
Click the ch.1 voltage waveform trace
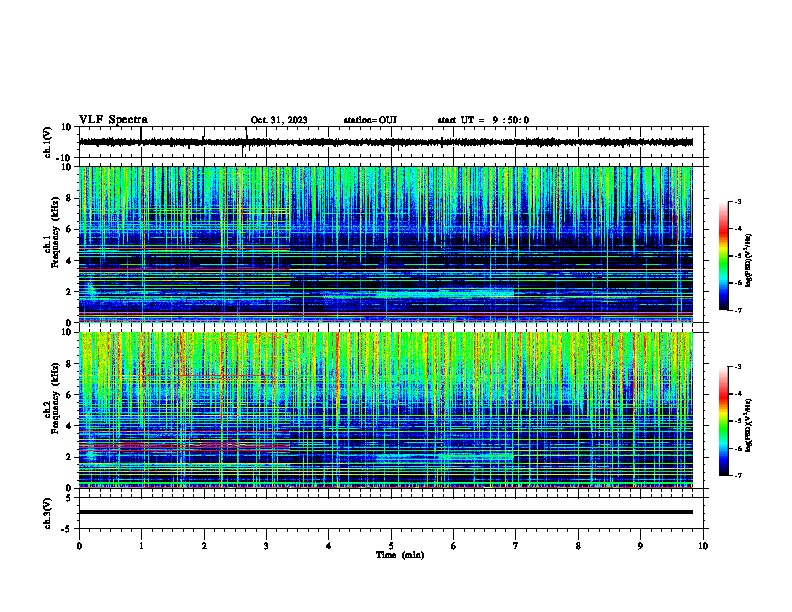coord(385,142)
